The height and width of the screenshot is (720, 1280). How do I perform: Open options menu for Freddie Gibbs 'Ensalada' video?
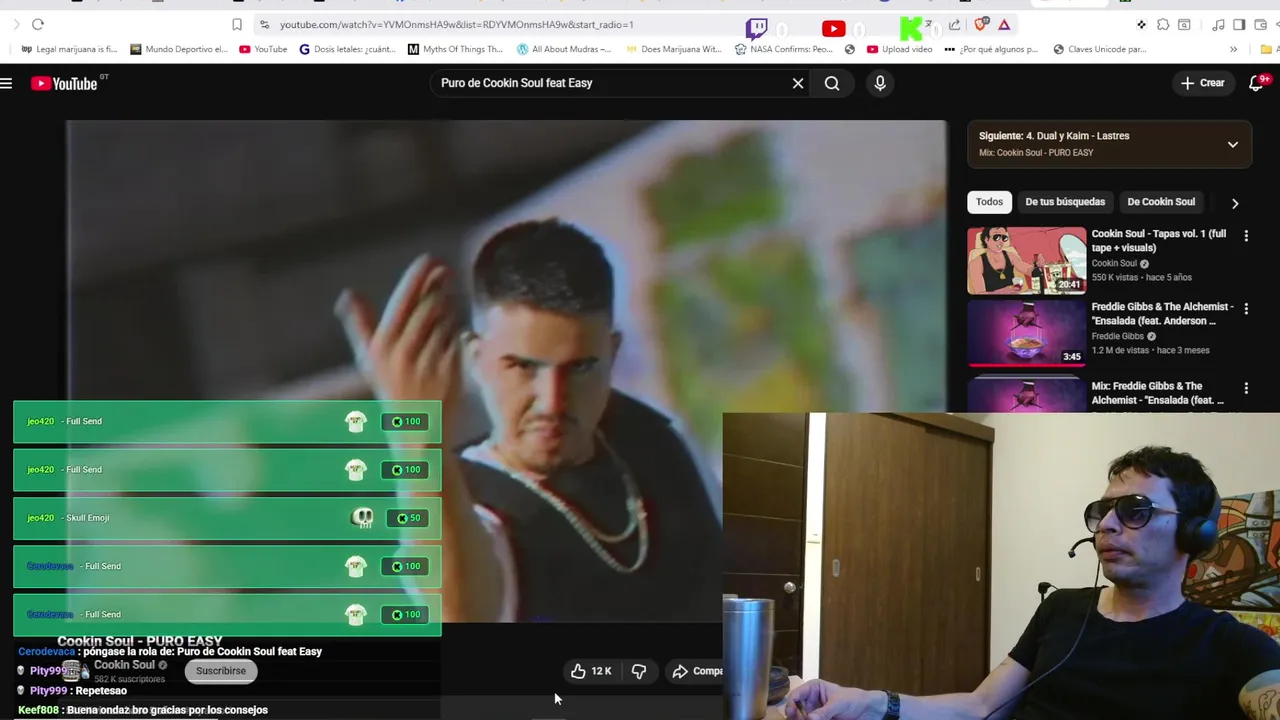[x=1246, y=309]
